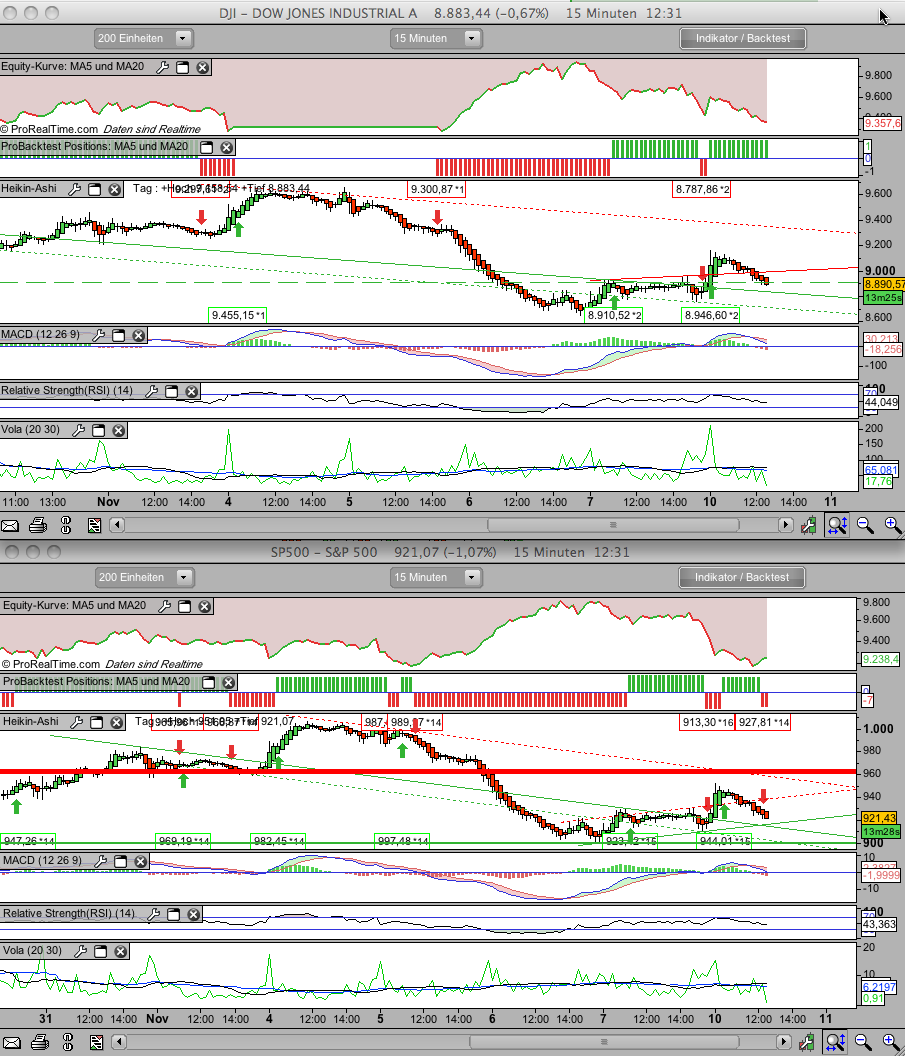Click wrench chart settings icon in SP500 toolbar
The height and width of the screenshot is (1056, 905).
(x=807, y=1043)
